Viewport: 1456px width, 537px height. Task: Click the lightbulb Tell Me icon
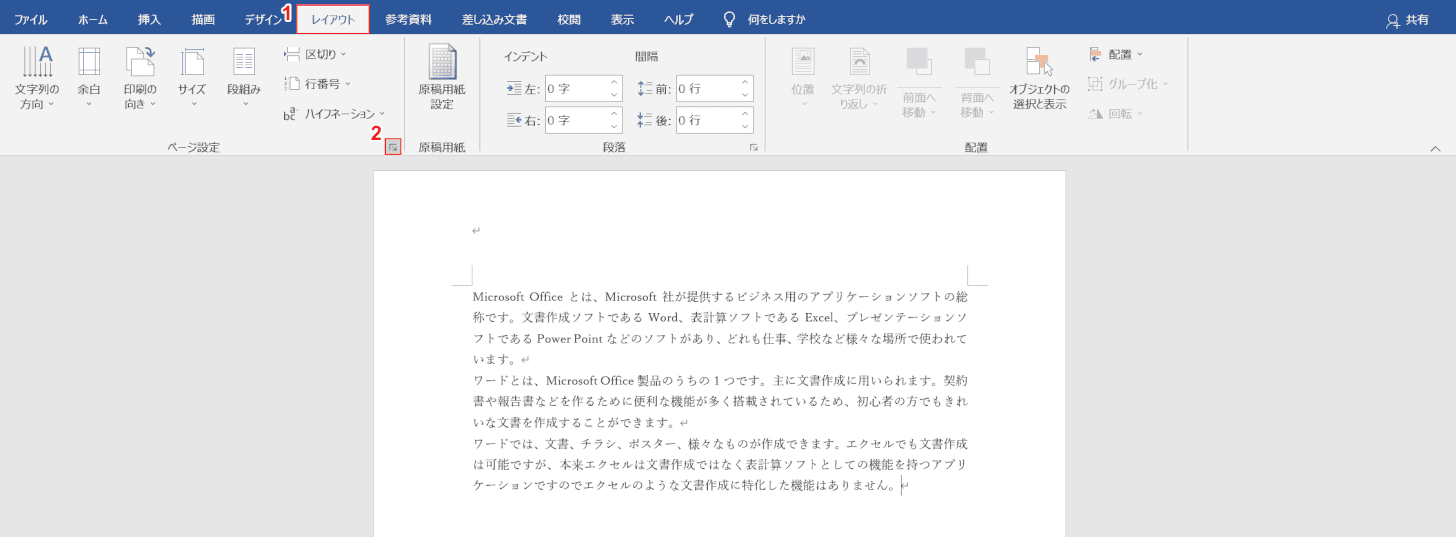click(x=730, y=19)
